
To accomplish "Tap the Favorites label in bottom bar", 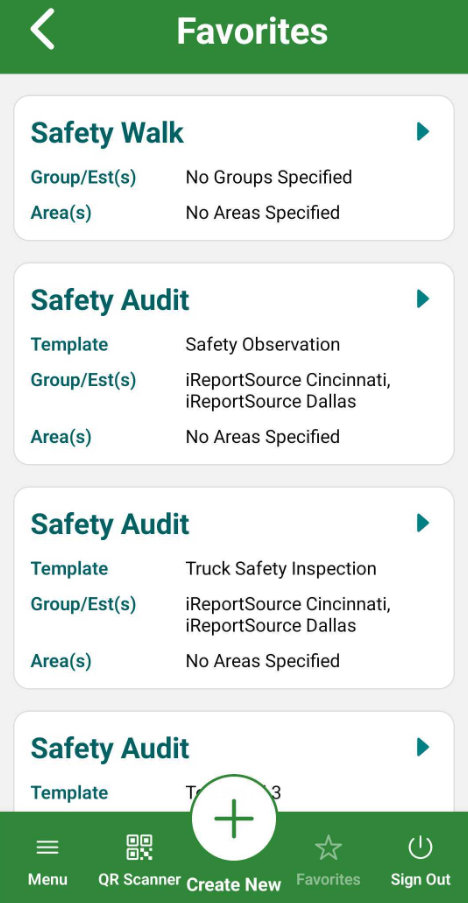I will click(328, 879).
